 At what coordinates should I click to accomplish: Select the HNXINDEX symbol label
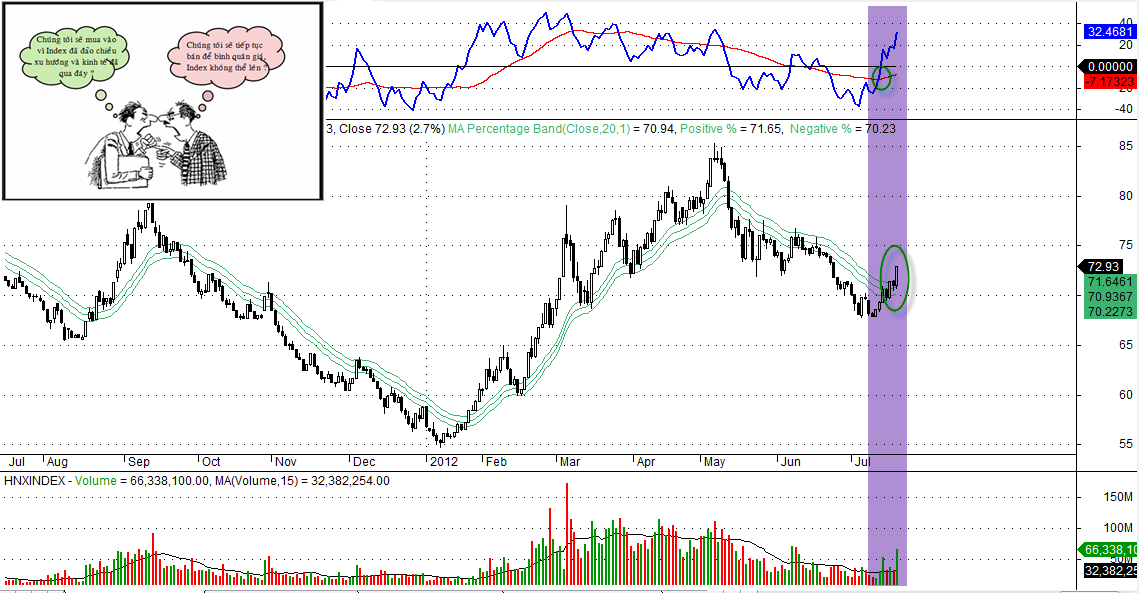36,481
